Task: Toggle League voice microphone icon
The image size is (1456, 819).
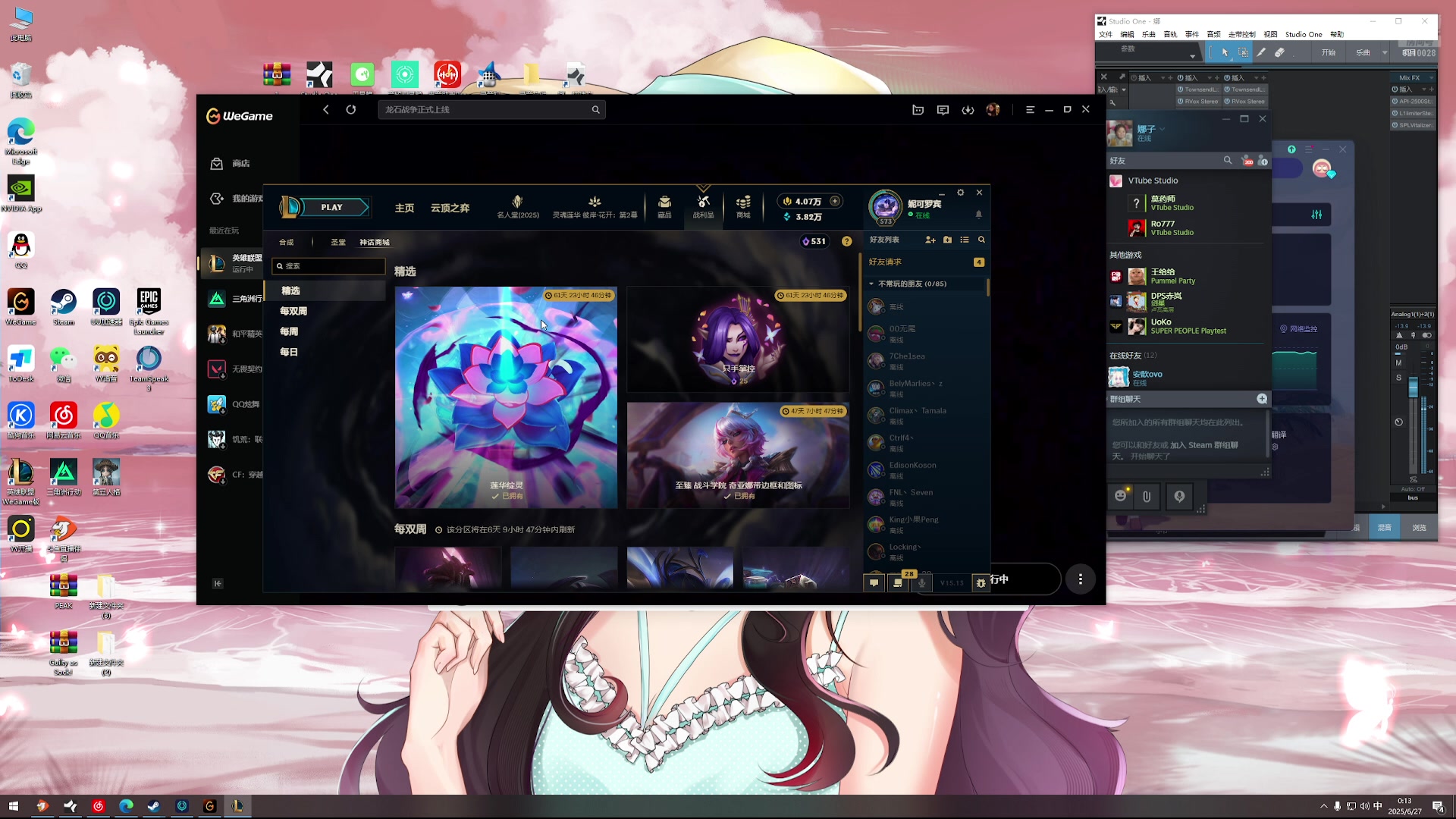Action: coord(922,582)
